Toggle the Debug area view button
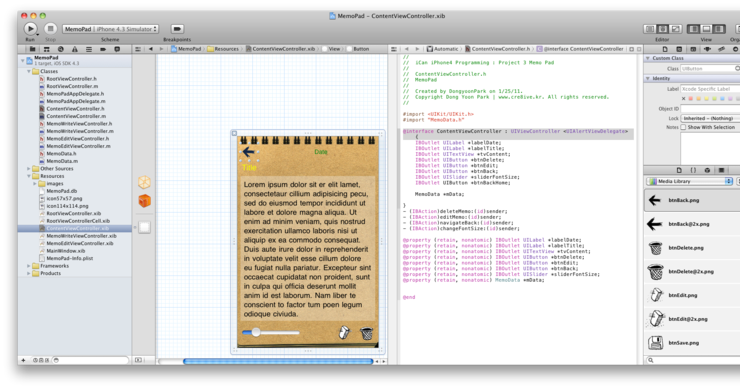Viewport: 740px width, 389px height. tap(706, 29)
